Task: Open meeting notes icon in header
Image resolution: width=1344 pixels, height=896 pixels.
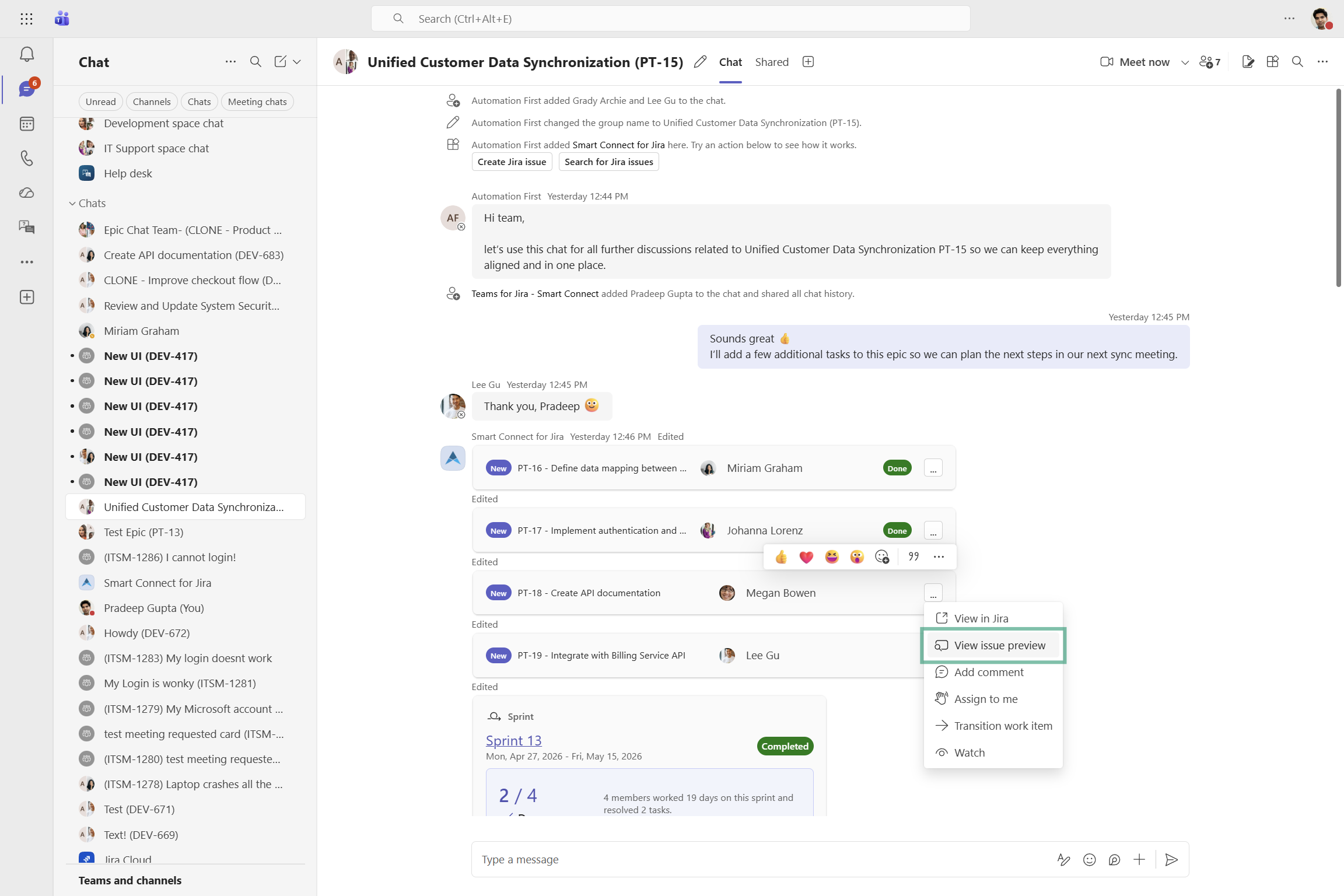Action: 1248,62
